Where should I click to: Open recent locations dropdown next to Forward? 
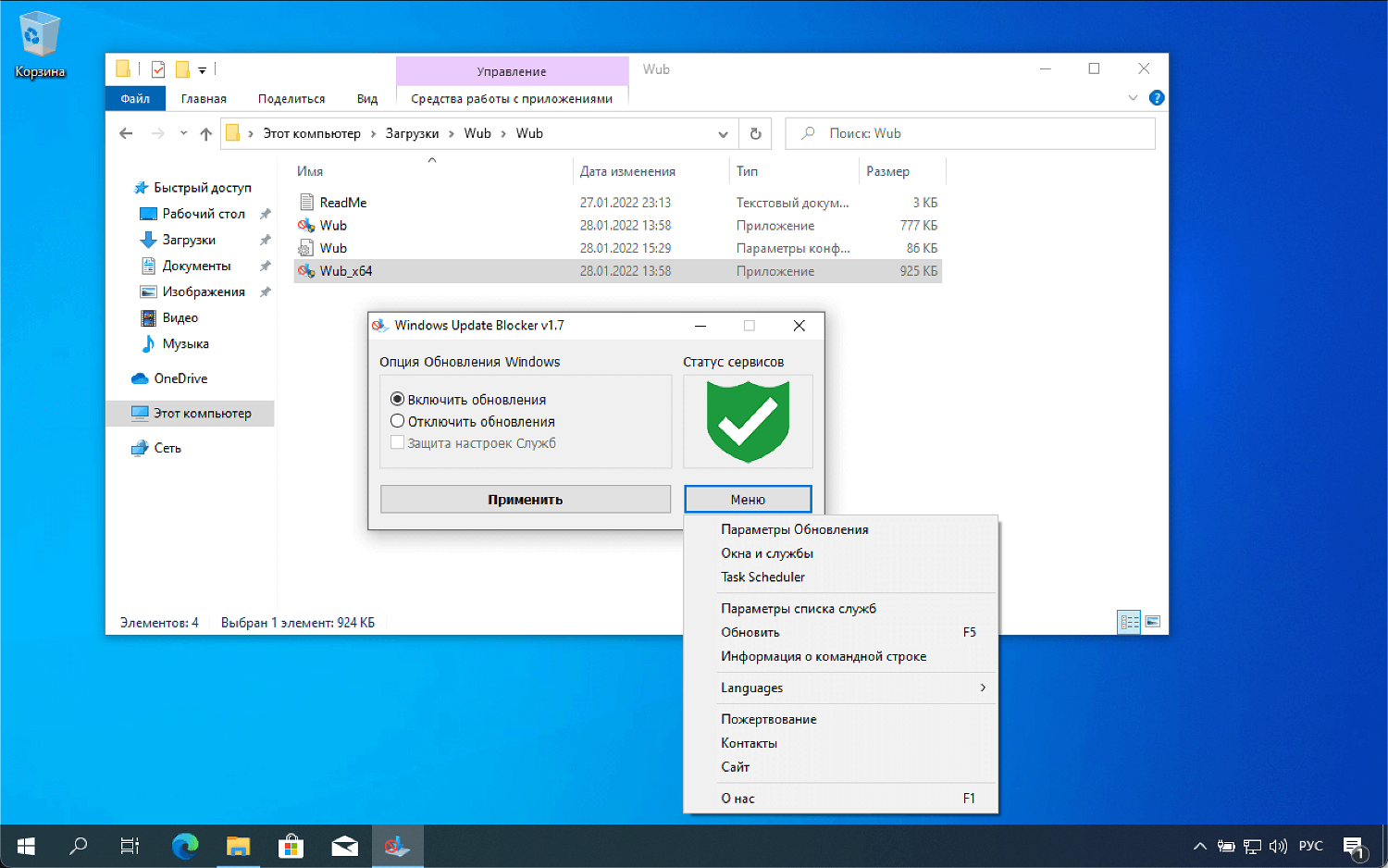pos(183,133)
